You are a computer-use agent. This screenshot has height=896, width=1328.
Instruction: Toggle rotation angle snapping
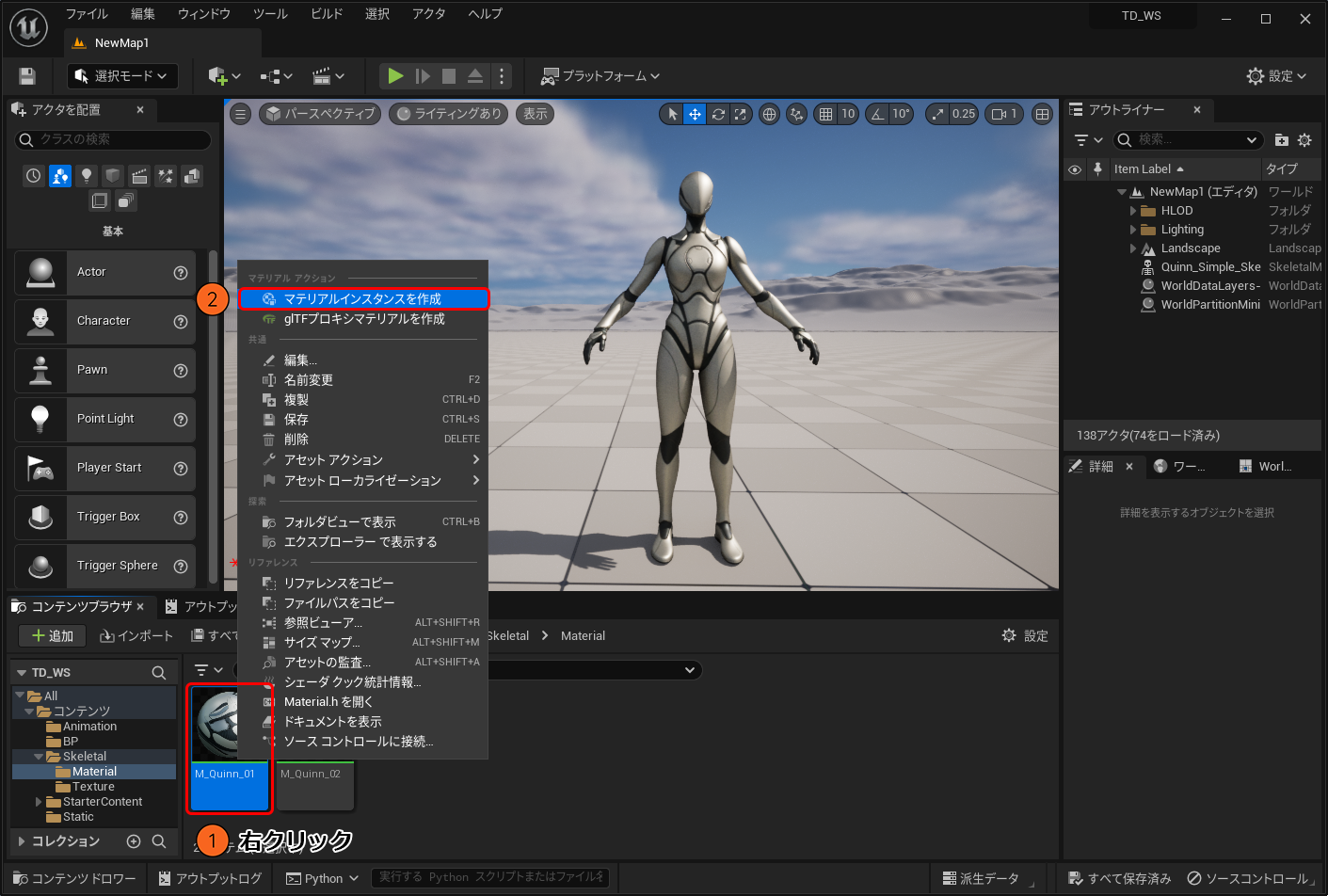[877, 114]
